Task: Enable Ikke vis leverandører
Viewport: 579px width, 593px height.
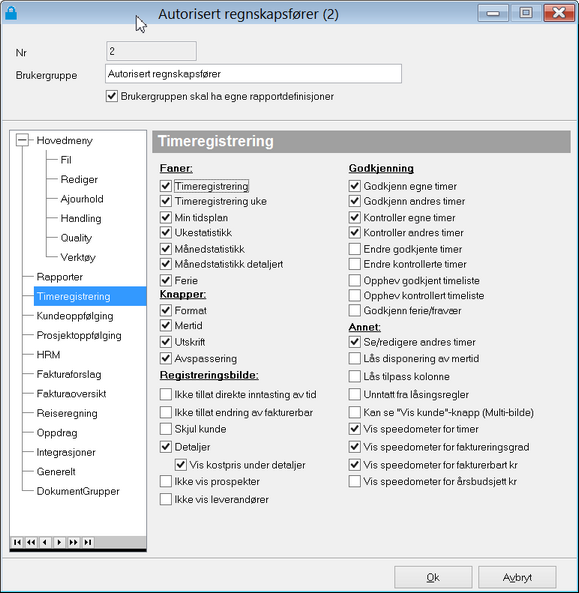Action: tap(166, 499)
